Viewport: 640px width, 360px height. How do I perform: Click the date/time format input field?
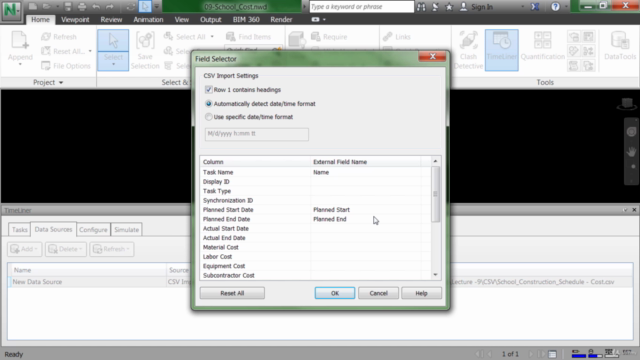pyautogui.click(x=257, y=134)
